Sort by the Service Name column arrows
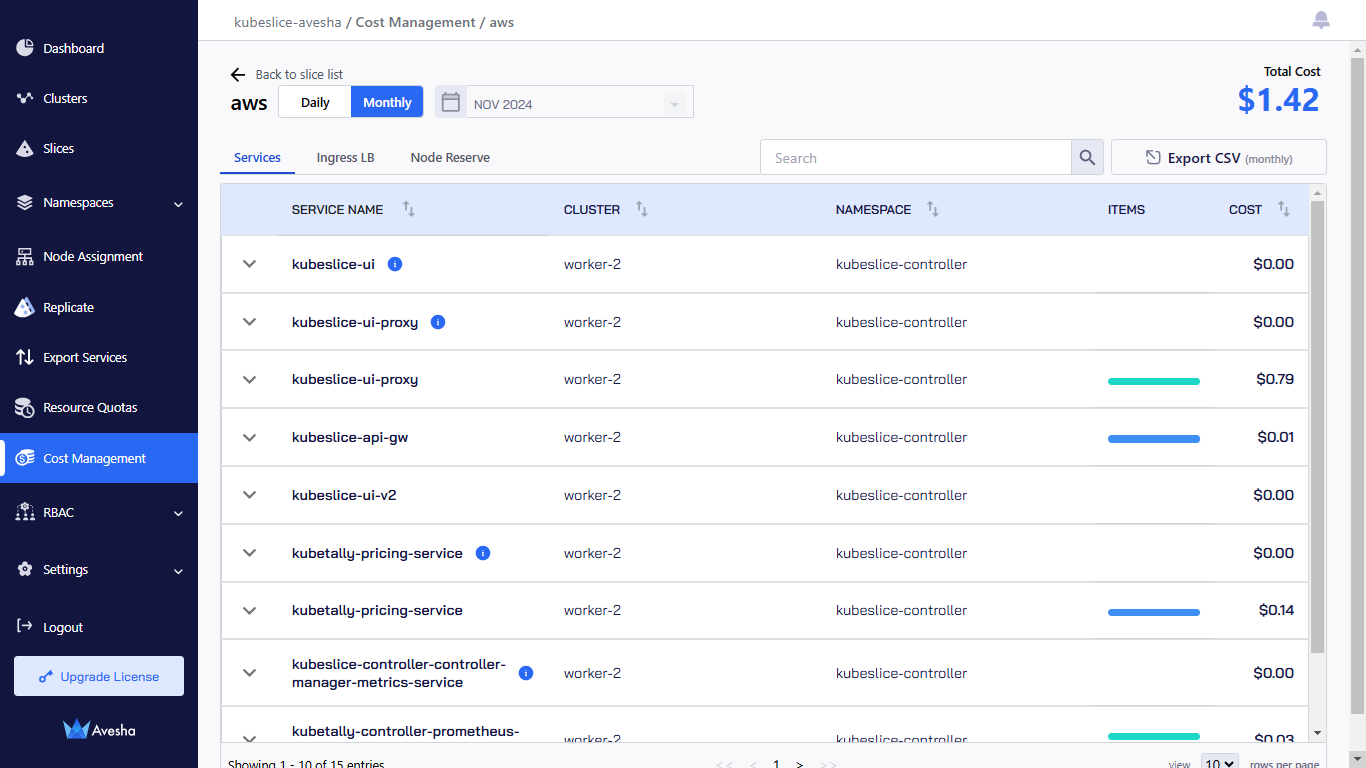This screenshot has width=1366, height=768. 409,209
